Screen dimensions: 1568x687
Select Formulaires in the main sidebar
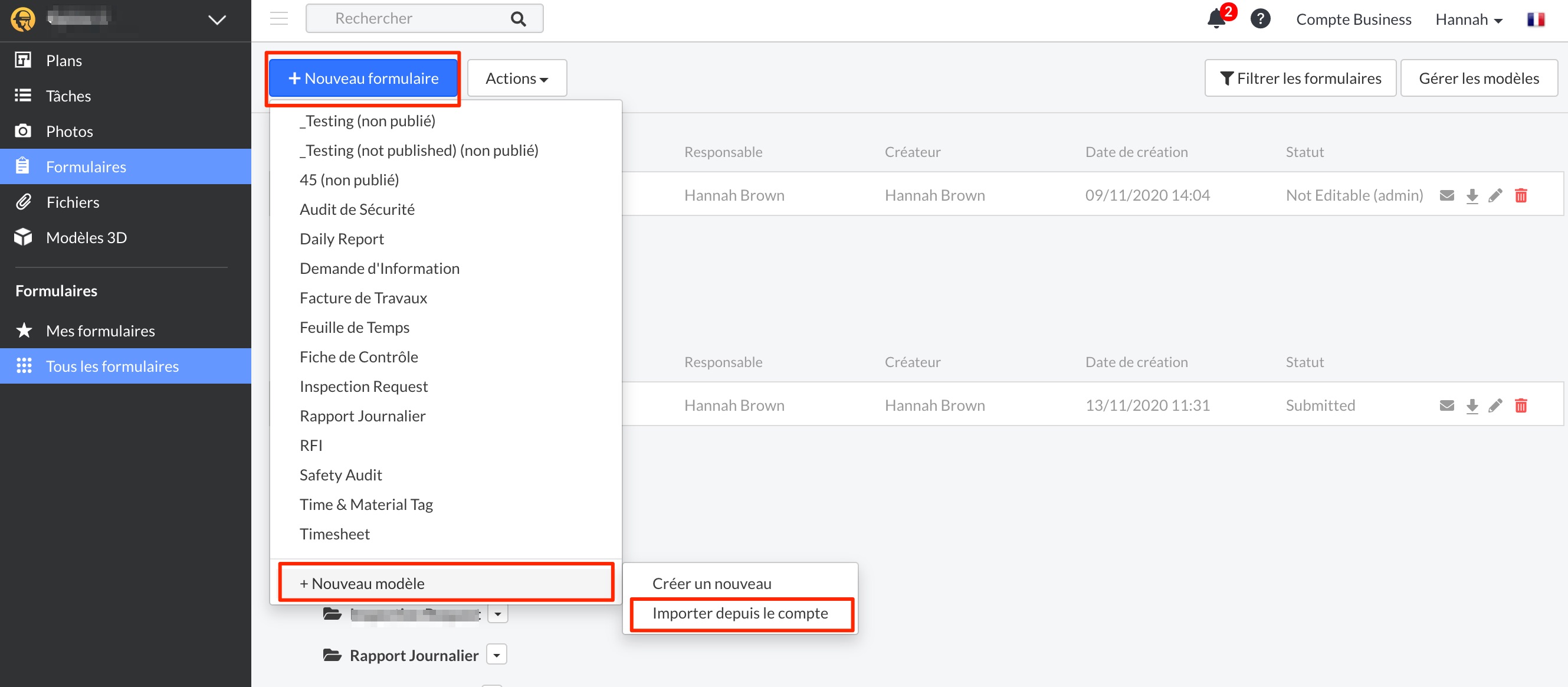[126, 166]
